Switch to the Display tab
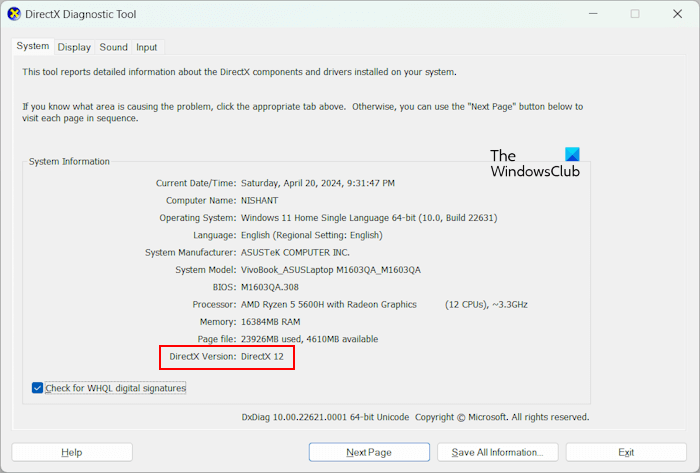The height and width of the screenshot is (473, 700). (x=74, y=47)
